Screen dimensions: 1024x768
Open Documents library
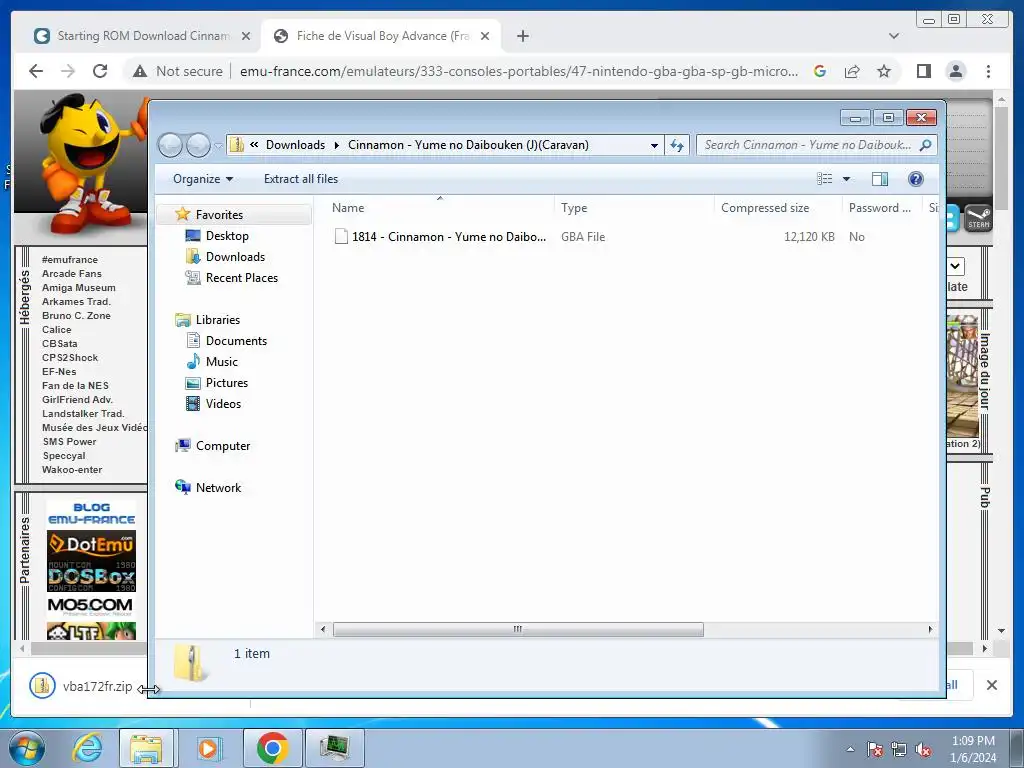236,341
